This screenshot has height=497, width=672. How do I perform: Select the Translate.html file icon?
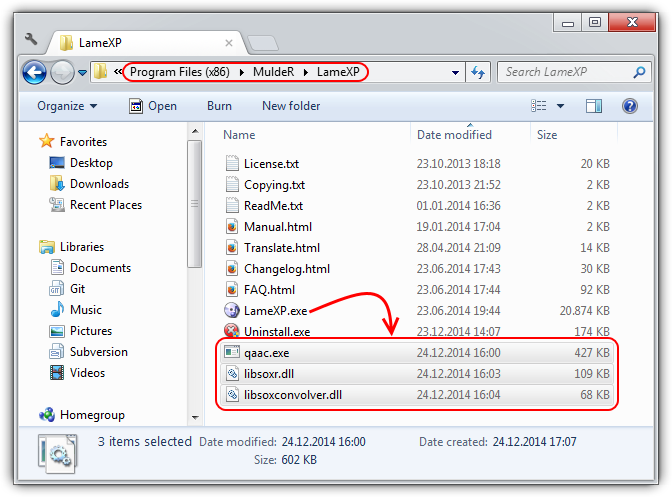[x=232, y=248]
